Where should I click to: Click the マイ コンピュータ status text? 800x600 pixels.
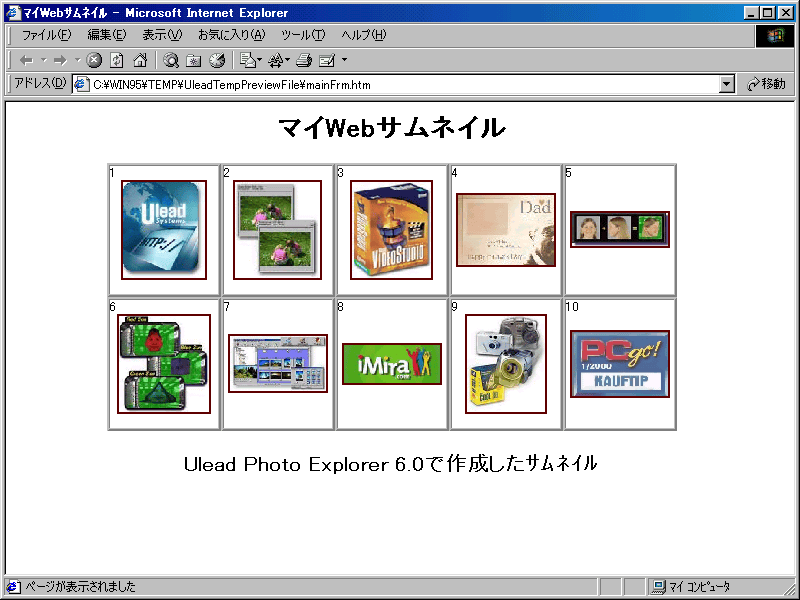click(699, 587)
